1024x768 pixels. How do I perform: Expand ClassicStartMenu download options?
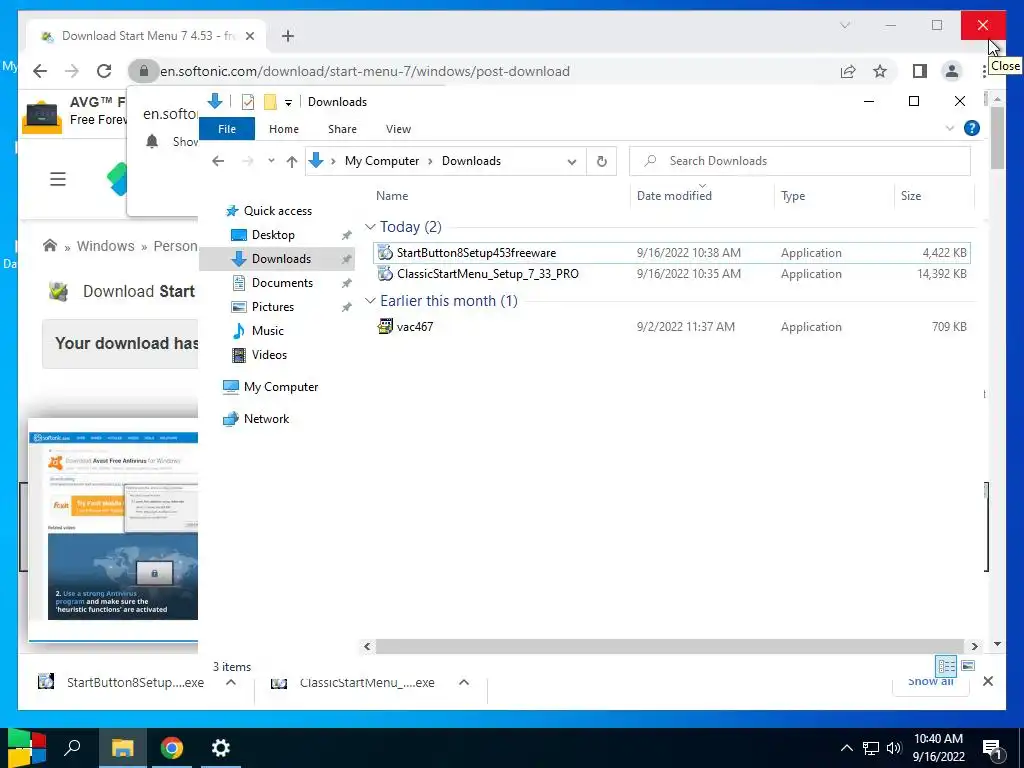[x=464, y=682]
